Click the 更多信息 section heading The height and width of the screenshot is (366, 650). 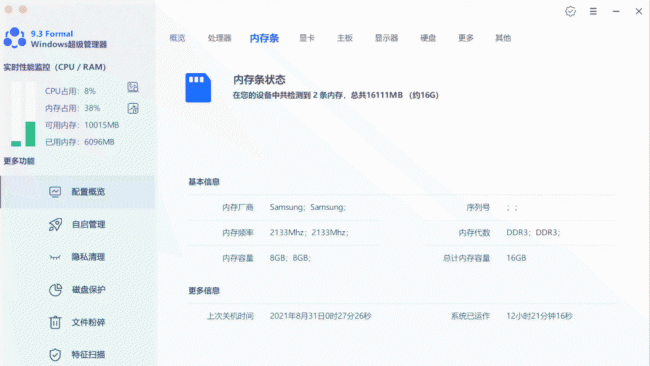[x=204, y=291]
